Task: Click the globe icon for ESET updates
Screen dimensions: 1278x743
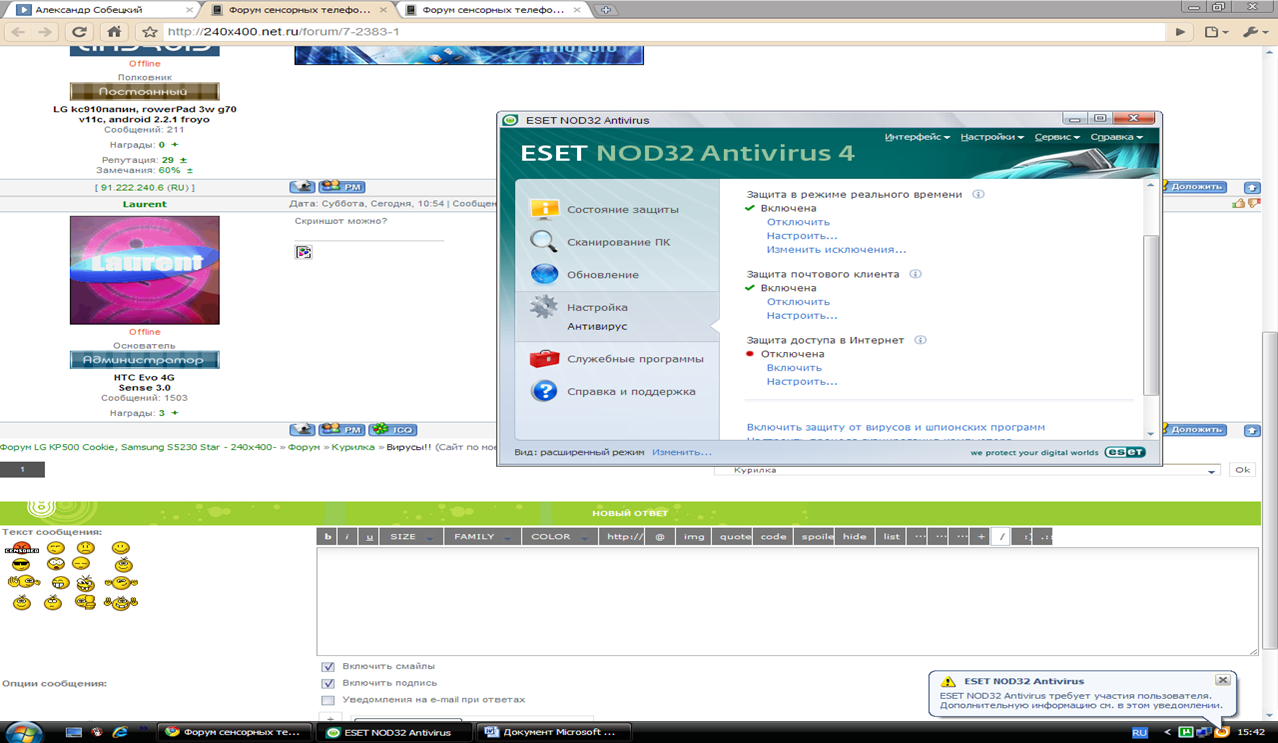Action: coord(544,274)
